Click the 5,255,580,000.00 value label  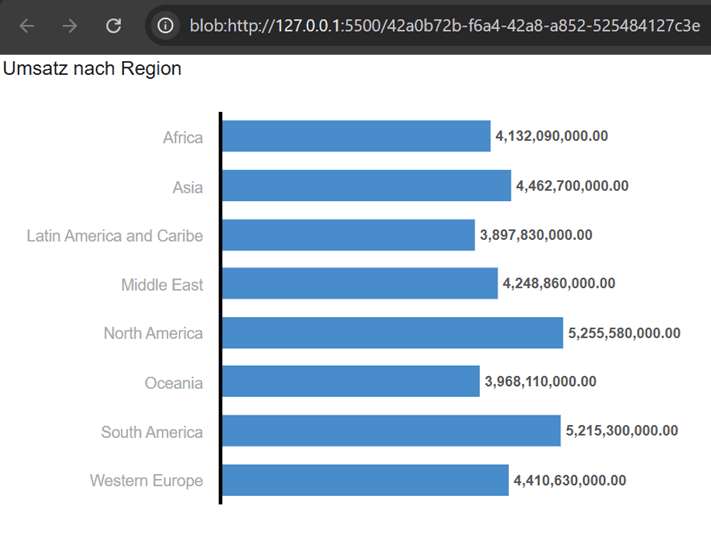pyautogui.click(x=624, y=333)
